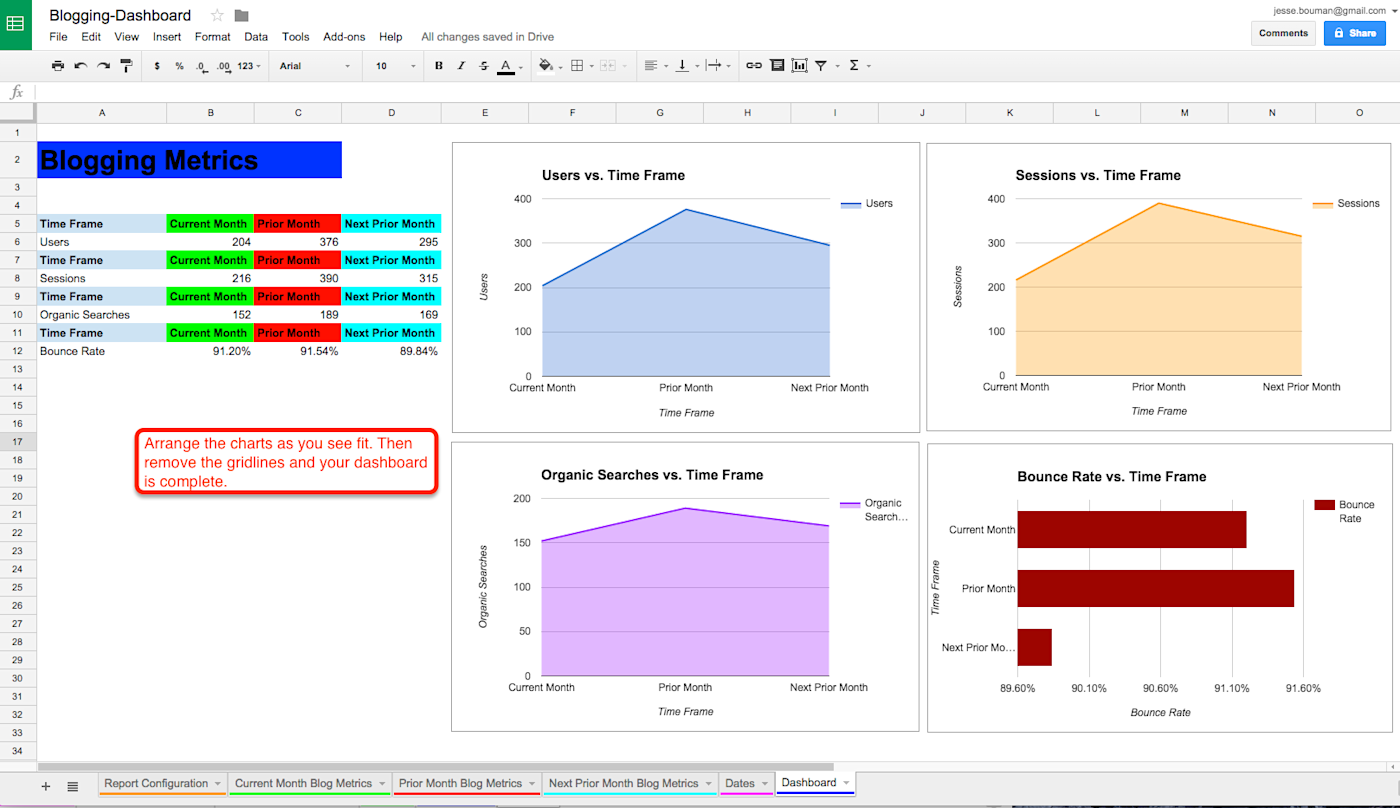Viewport: 1400px width, 808px height.
Task: Select row header 17
Action: (x=18, y=441)
